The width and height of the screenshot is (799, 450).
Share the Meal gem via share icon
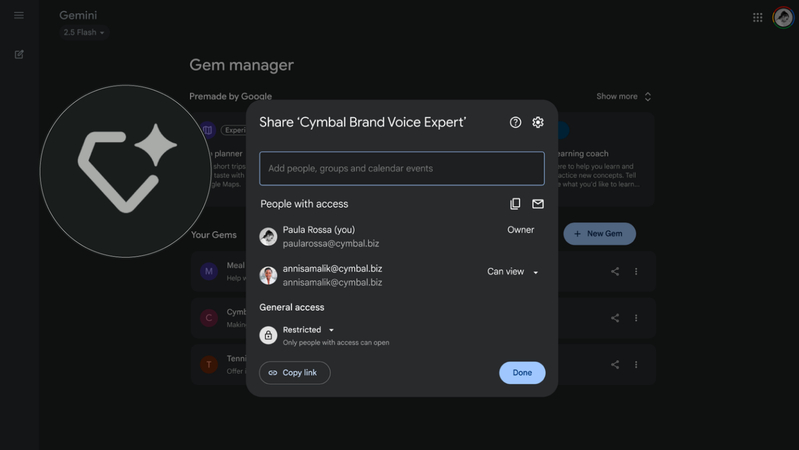[x=615, y=272]
